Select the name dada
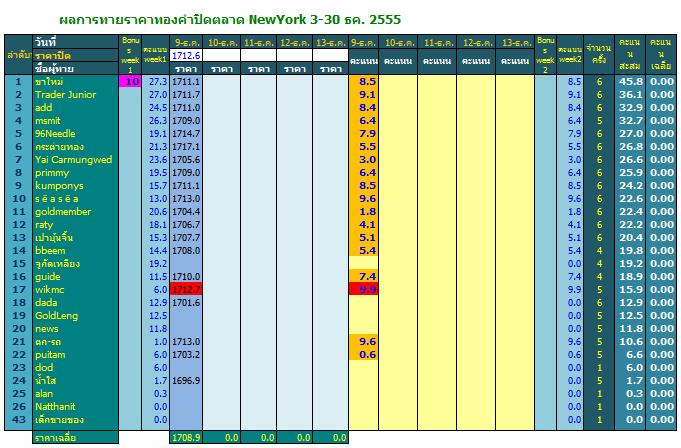Viewport: 681px width, 448px height. click(46, 303)
